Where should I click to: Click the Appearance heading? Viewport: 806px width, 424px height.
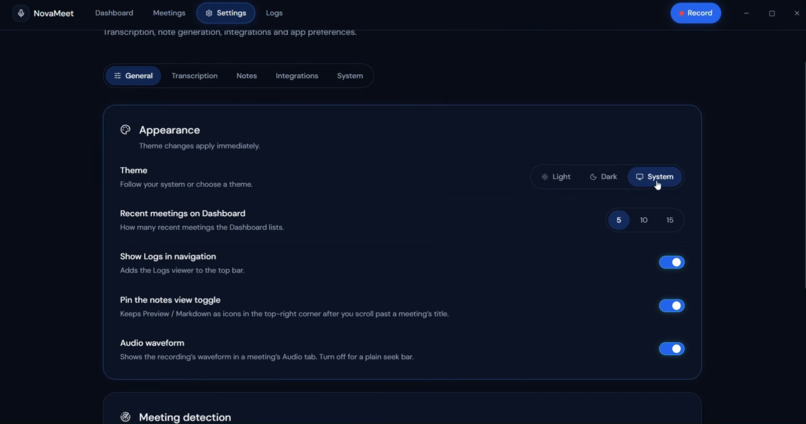click(x=169, y=130)
